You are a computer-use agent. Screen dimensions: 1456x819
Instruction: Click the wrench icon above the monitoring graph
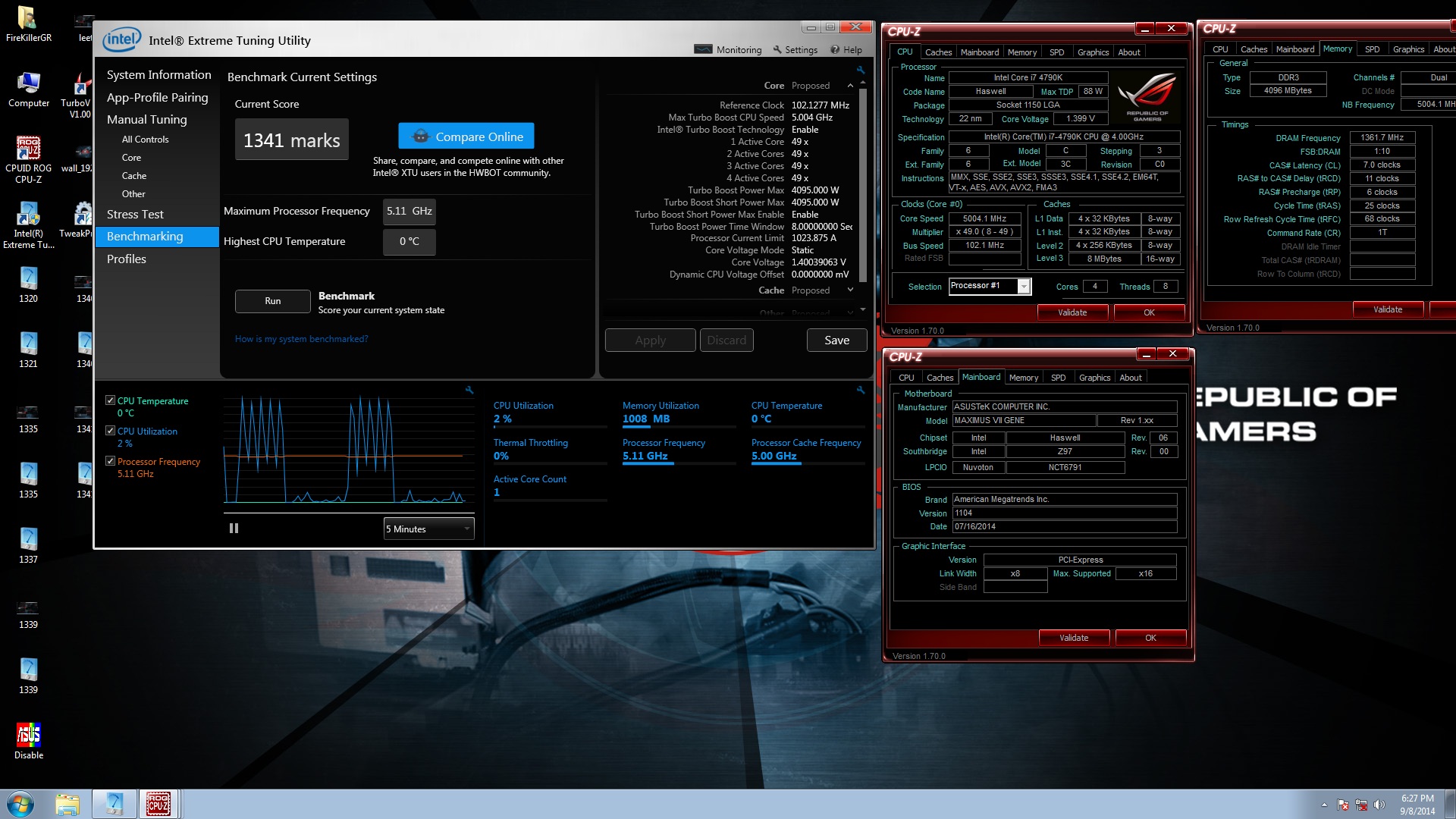pos(469,390)
